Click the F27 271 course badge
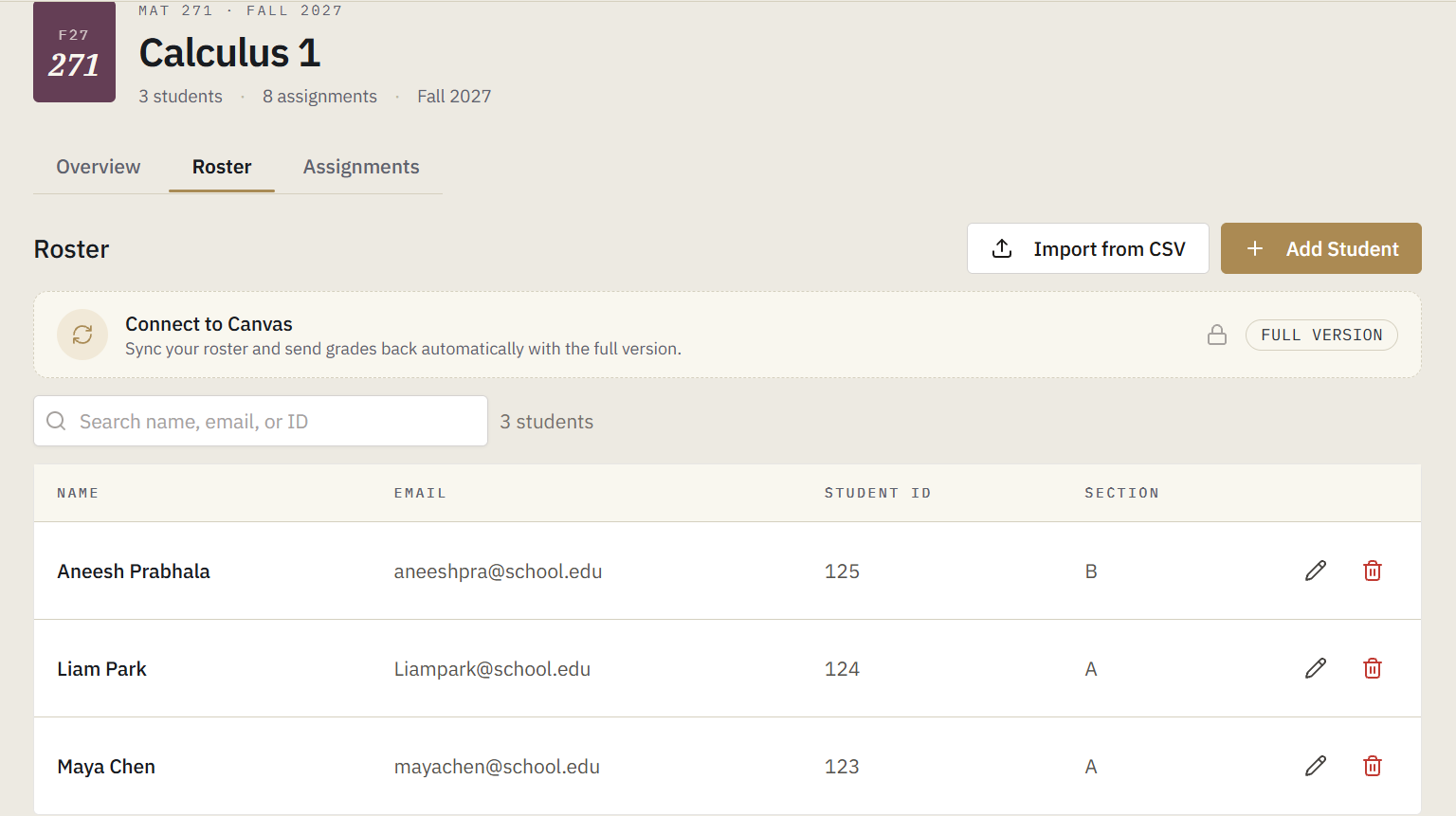Image resolution: width=1456 pixels, height=816 pixels. pyautogui.click(x=74, y=52)
